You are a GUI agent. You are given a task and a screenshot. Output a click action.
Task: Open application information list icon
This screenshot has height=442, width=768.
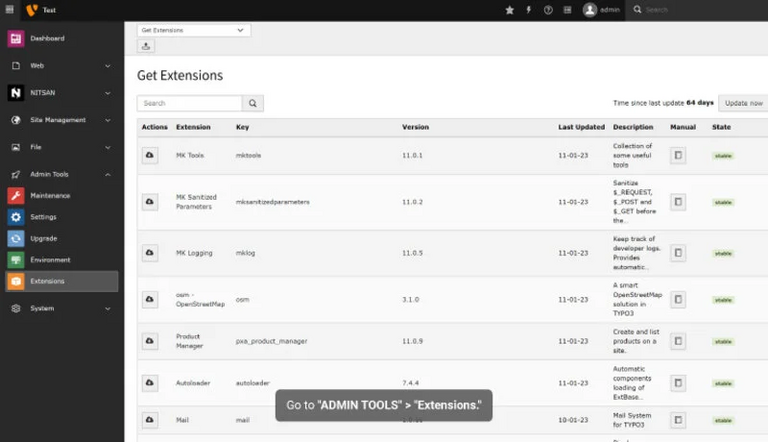tap(567, 10)
